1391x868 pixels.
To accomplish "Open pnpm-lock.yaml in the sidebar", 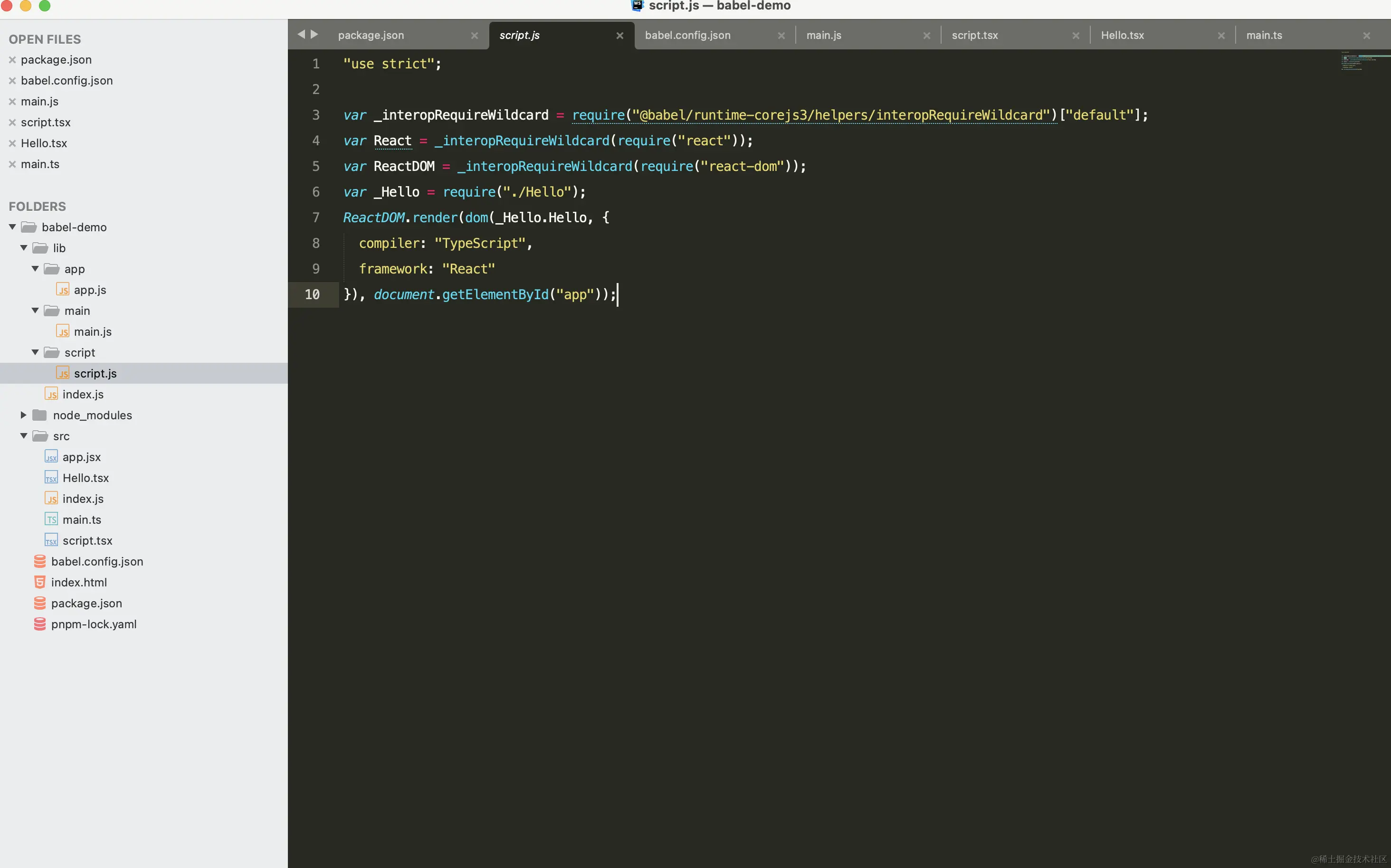I will point(94,624).
